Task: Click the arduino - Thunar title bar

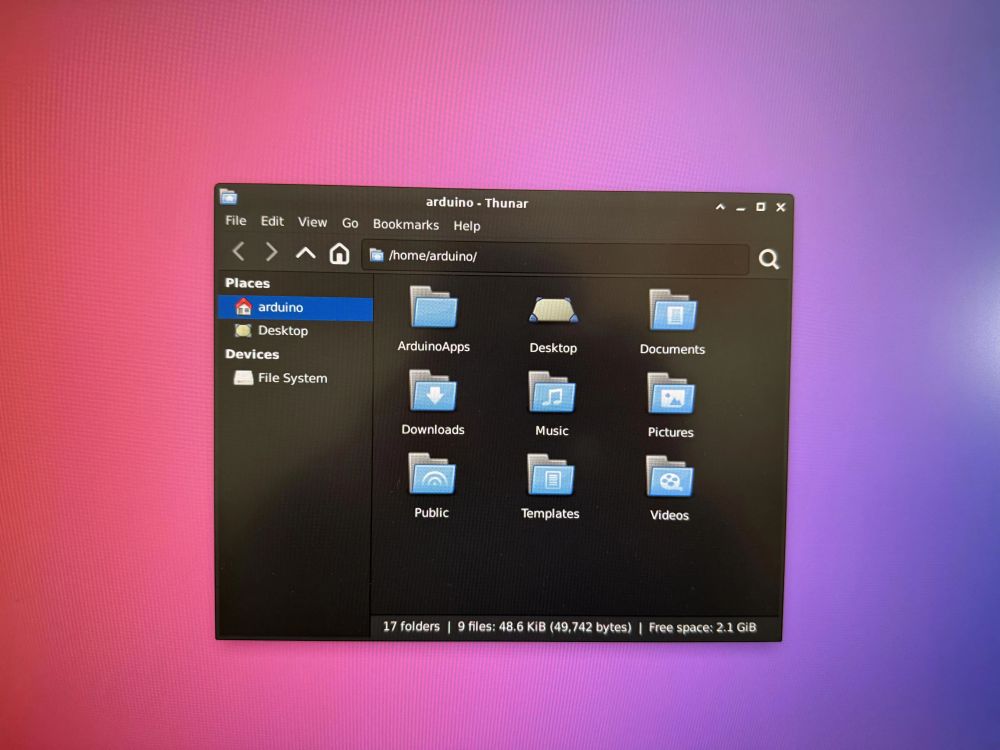Action: coord(476,203)
